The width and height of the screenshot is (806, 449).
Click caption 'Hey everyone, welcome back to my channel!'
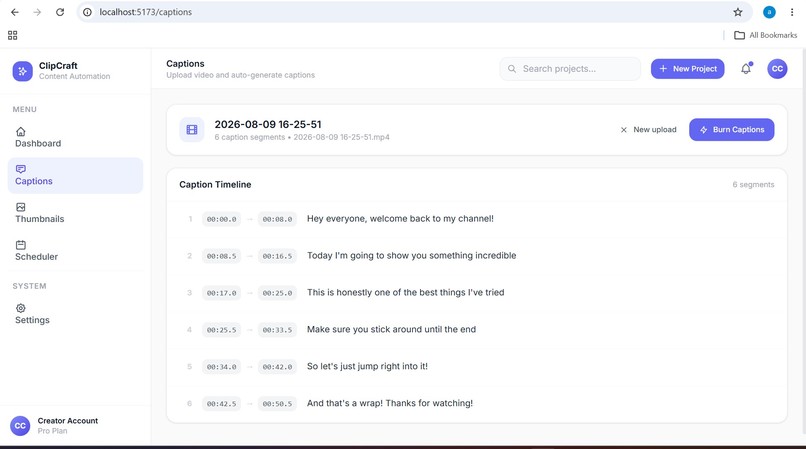(x=400, y=219)
